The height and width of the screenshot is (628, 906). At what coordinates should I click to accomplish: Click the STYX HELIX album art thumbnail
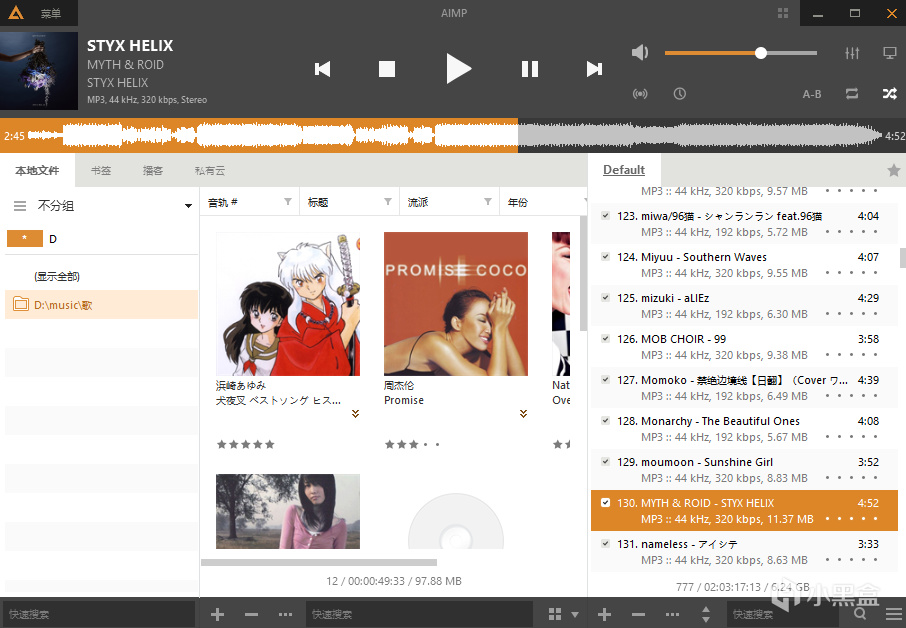(39, 70)
